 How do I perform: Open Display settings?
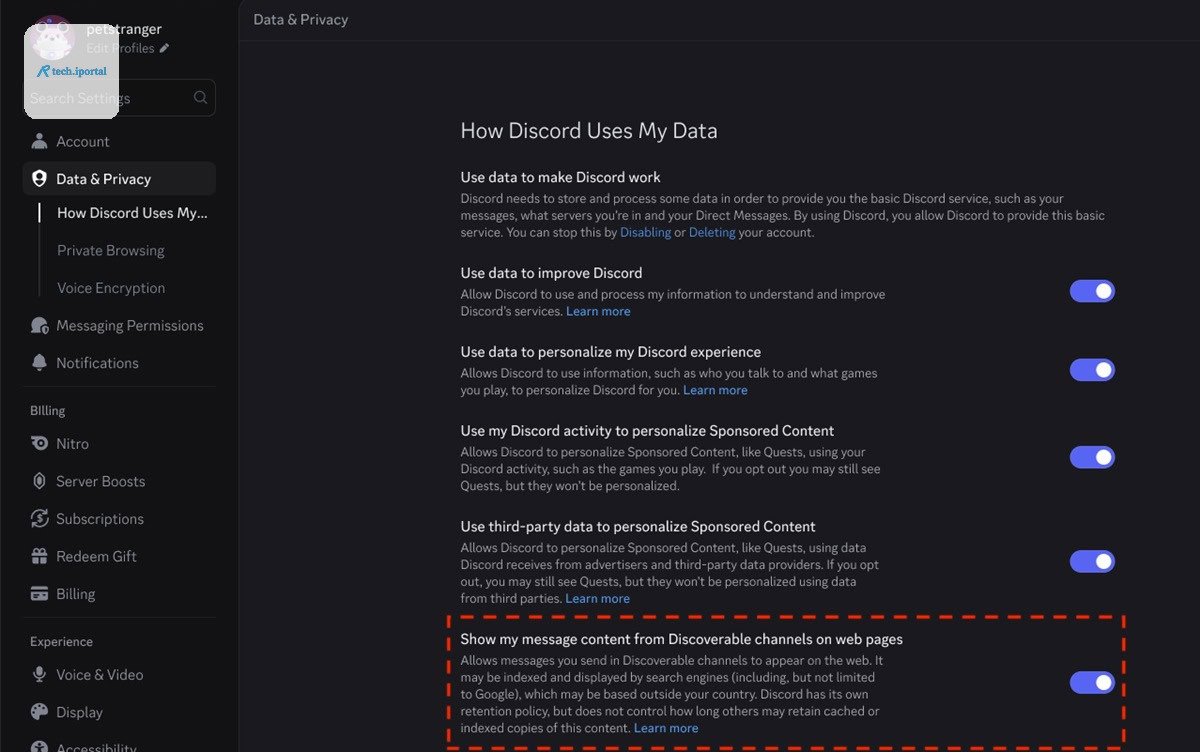pyautogui.click(x=119, y=712)
